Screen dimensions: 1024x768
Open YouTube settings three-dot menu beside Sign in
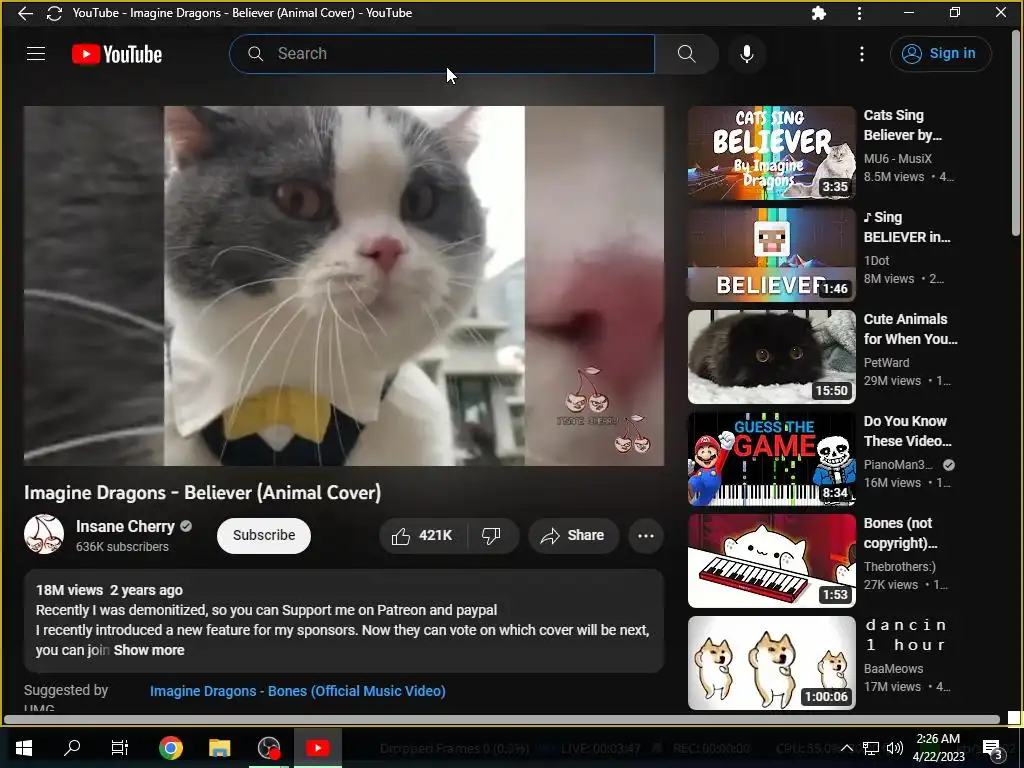point(862,54)
